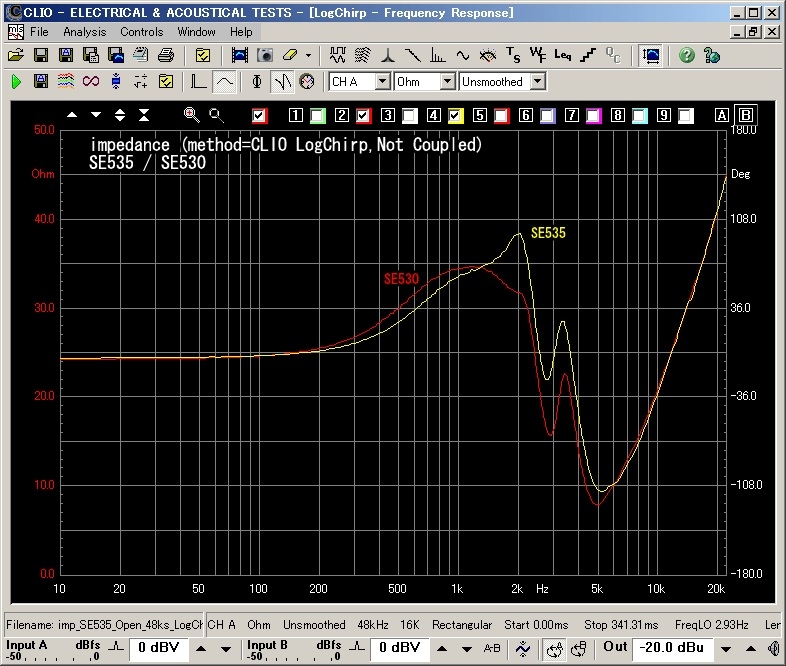Click the help question mark icon
This screenshot has height=666, width=786.
(686, 55)
